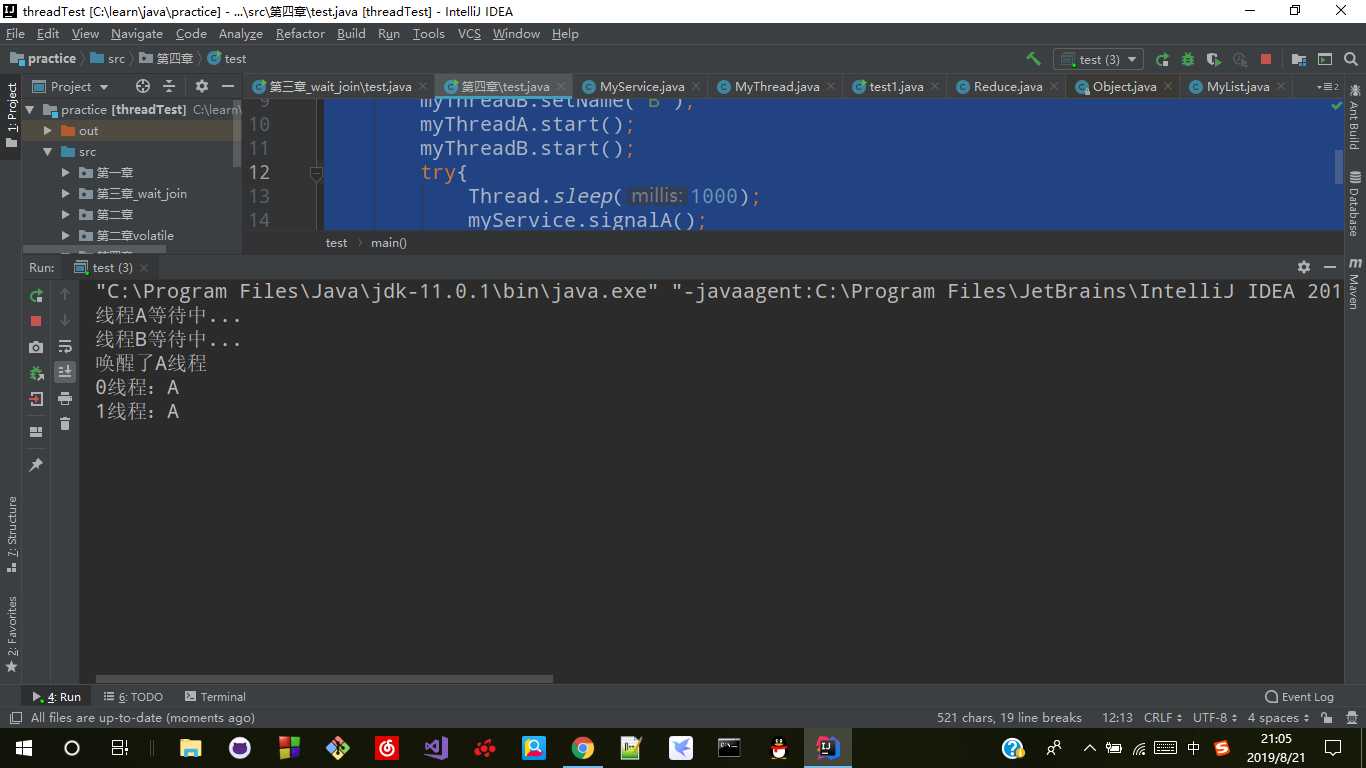Open Project view dropdown
Image resolution: width=1366 pixels, height=768 pixels.
coord(71,86)
